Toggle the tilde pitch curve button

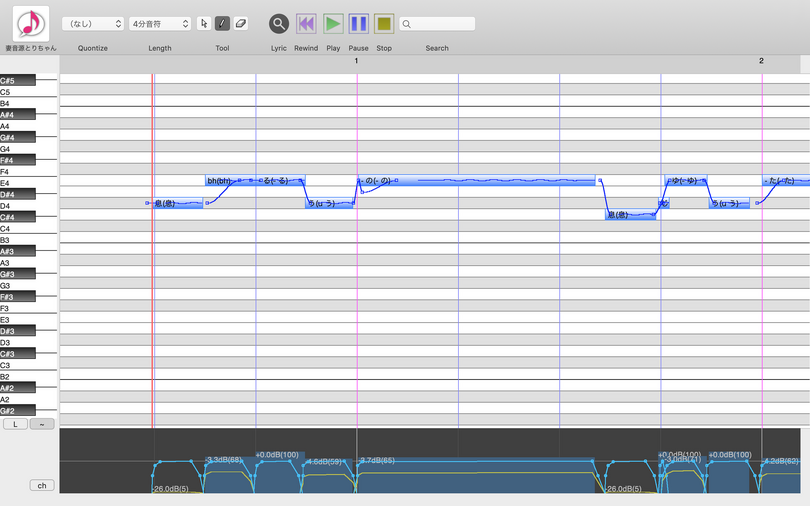pyautogui.click(x=42, y=424)
